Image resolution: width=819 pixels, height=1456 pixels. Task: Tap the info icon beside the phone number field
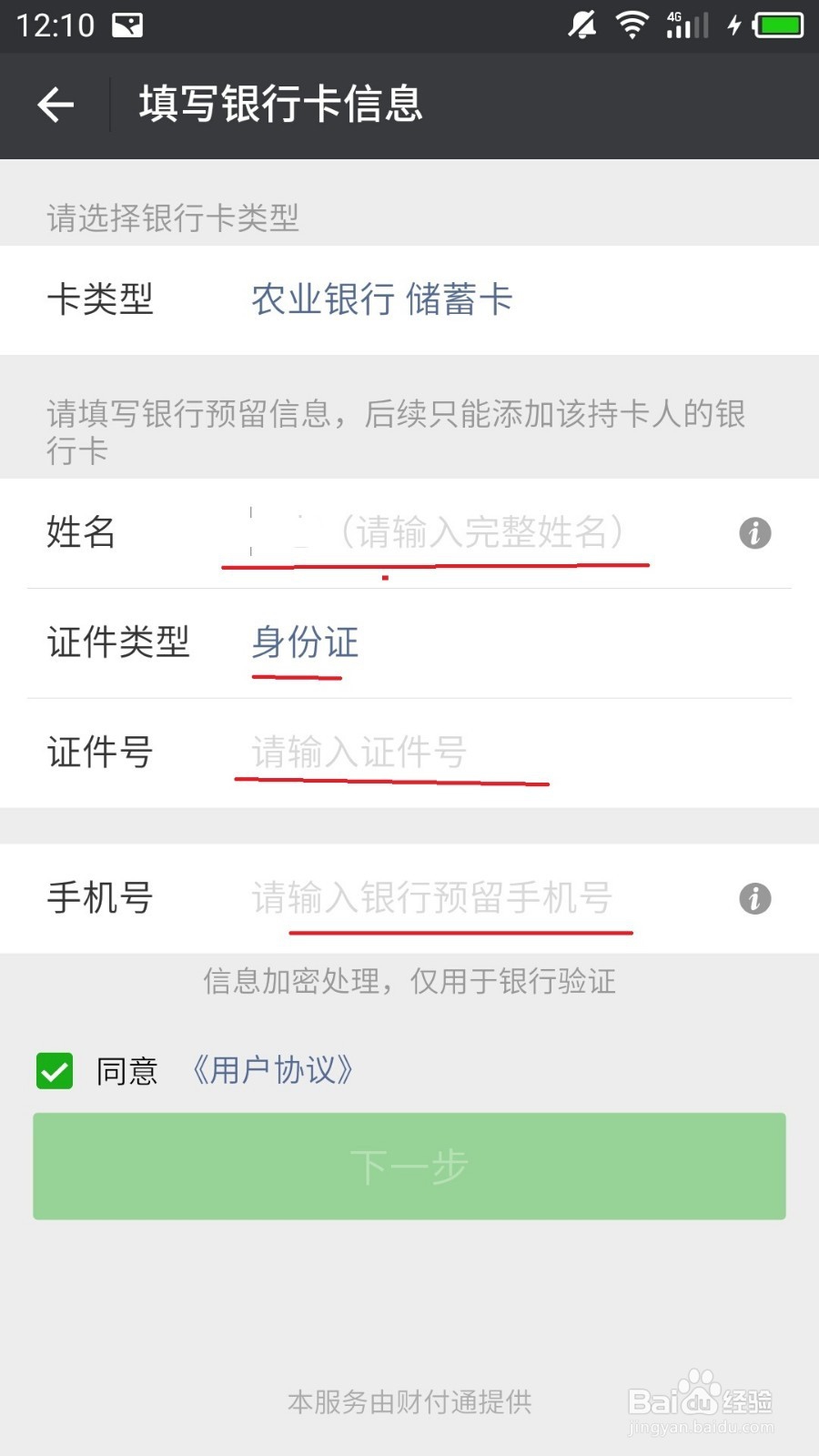[754, 899]
